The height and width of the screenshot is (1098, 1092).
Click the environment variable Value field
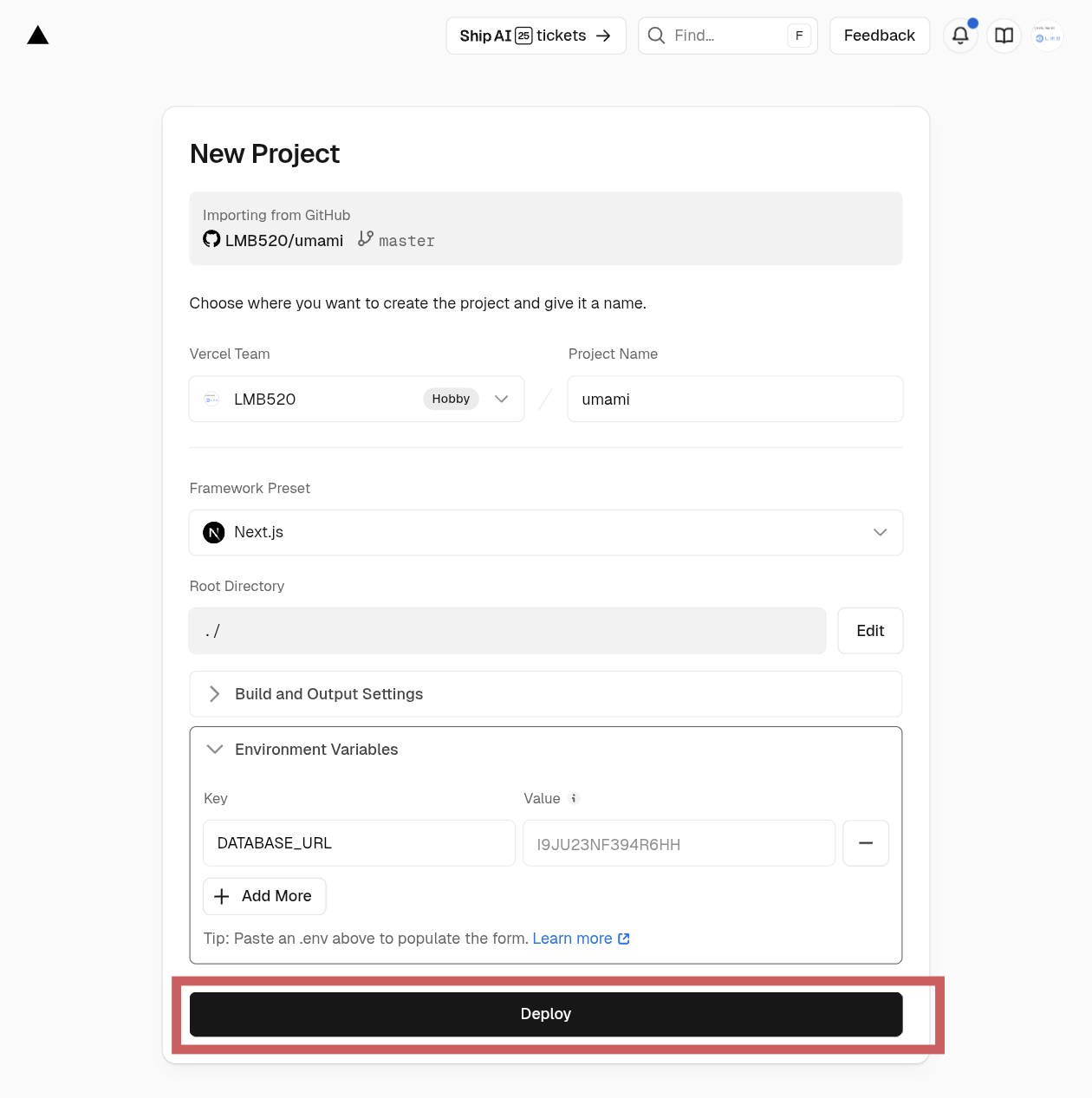678,843
